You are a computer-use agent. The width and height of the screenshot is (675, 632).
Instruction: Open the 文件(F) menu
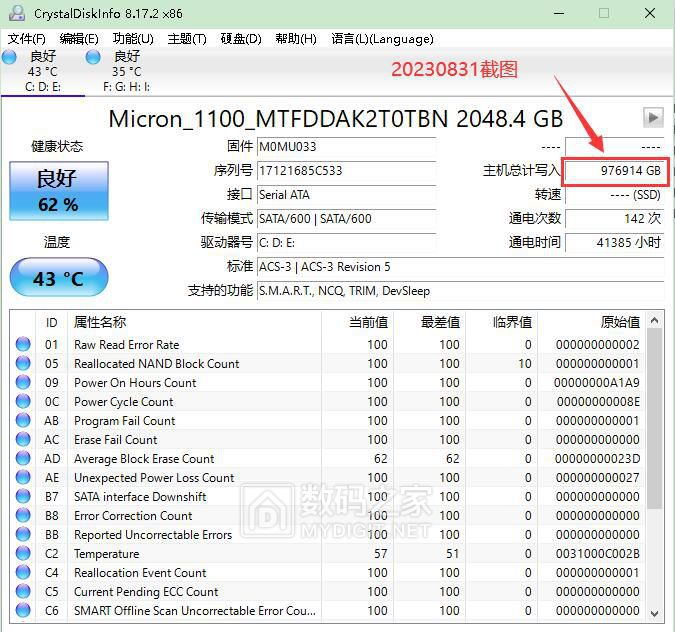(x=27, y=39)
